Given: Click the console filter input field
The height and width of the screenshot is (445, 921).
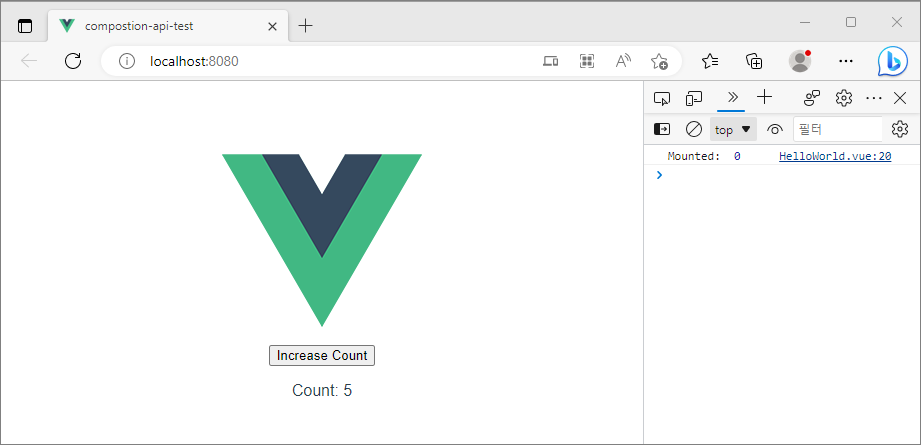Looking at the screenshot, I should pyautogui.click(x=838, y=129).
